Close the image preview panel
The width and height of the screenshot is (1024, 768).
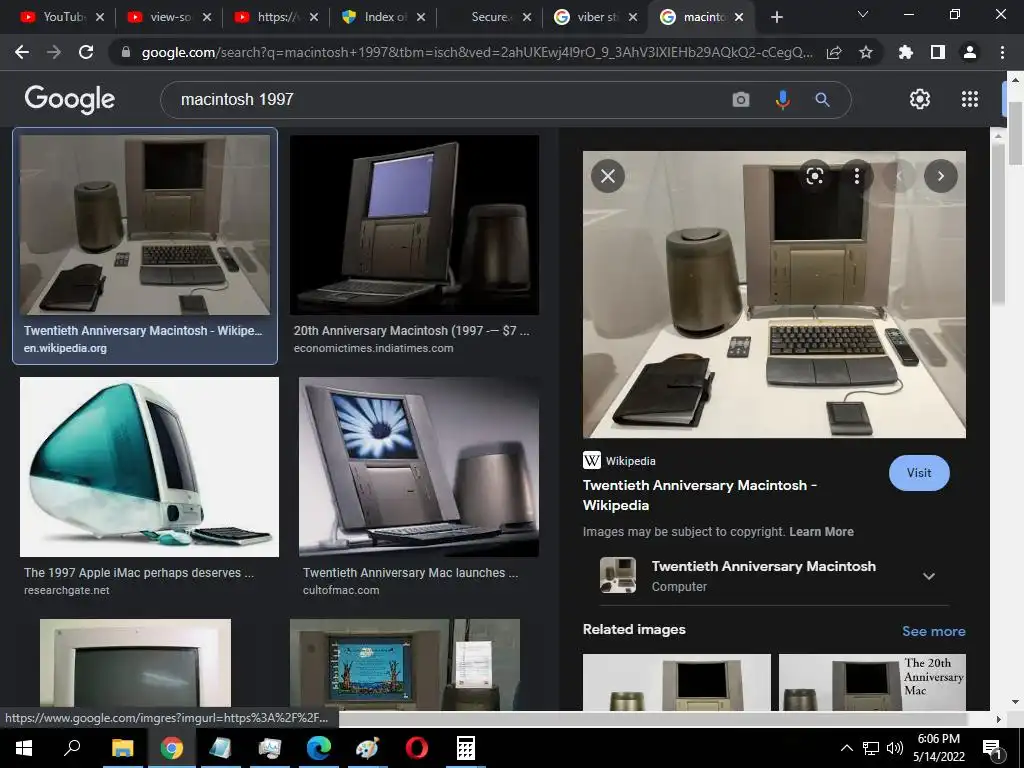(x=607, y=176)
